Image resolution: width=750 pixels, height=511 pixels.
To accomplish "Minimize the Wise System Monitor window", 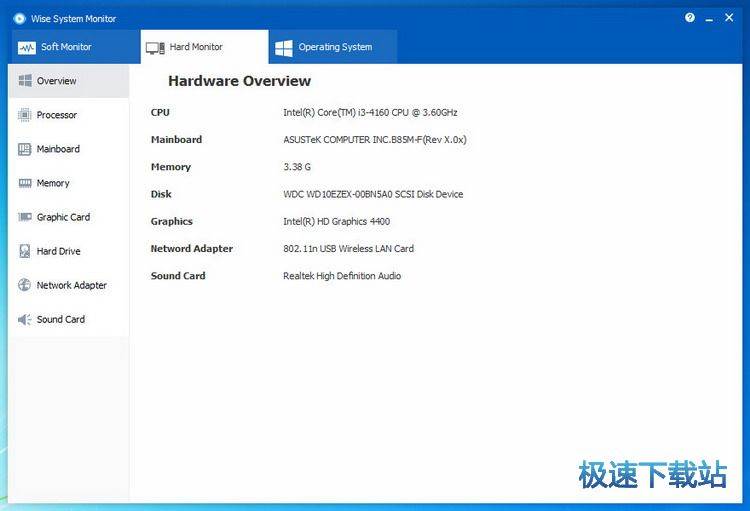I will (x=711, y=18).
